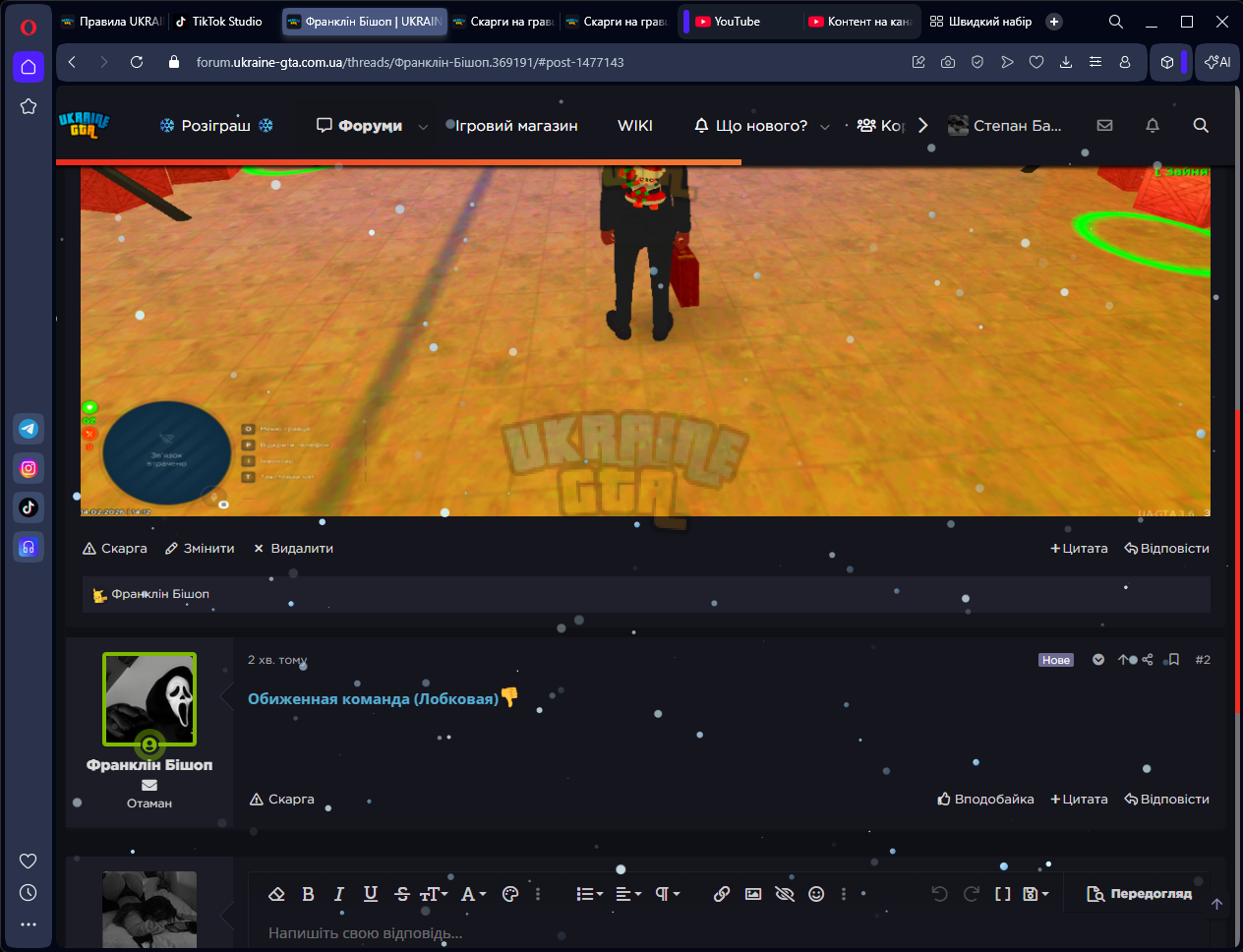Viewport: 1243px width, 952px height.
Task: Take a snapshot with the camera icon
Action: tap(948, 62)
